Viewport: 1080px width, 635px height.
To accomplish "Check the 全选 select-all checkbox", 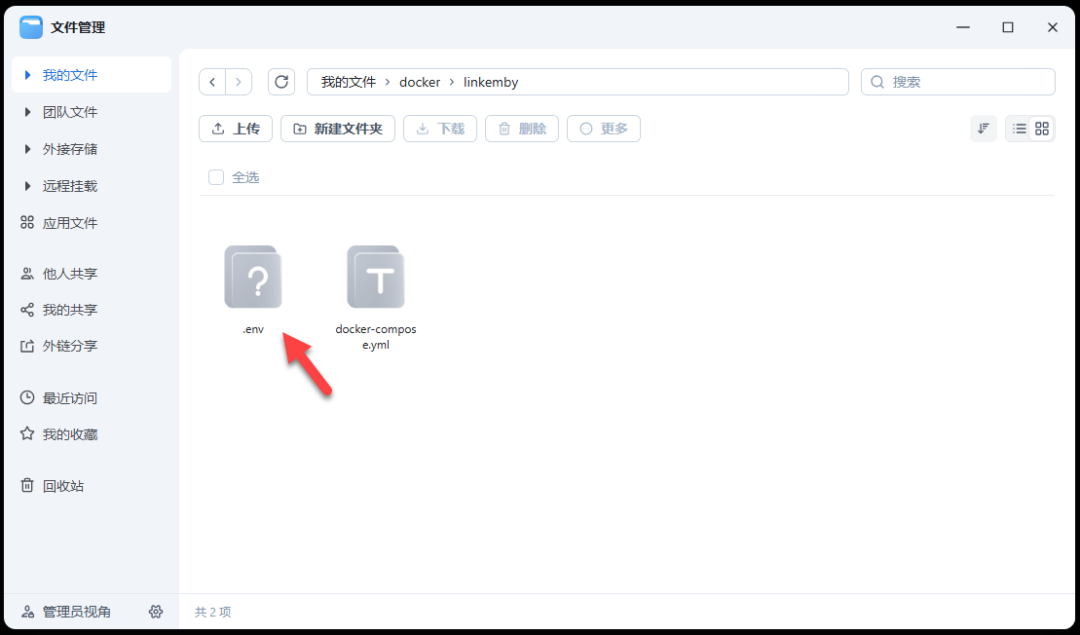I will coord(216,176).
